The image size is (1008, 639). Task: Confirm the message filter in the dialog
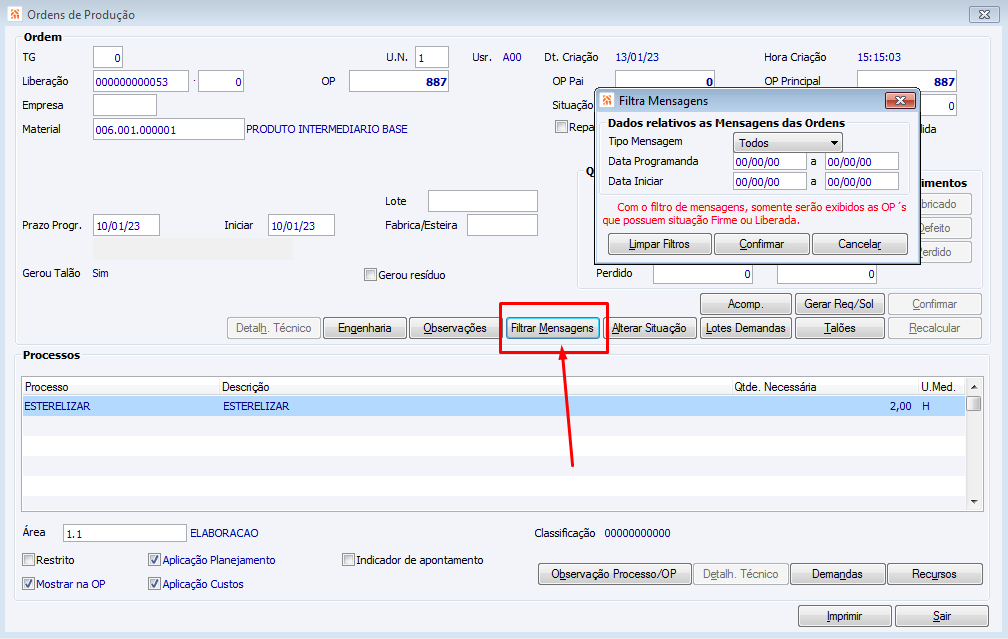pos(761,244)
